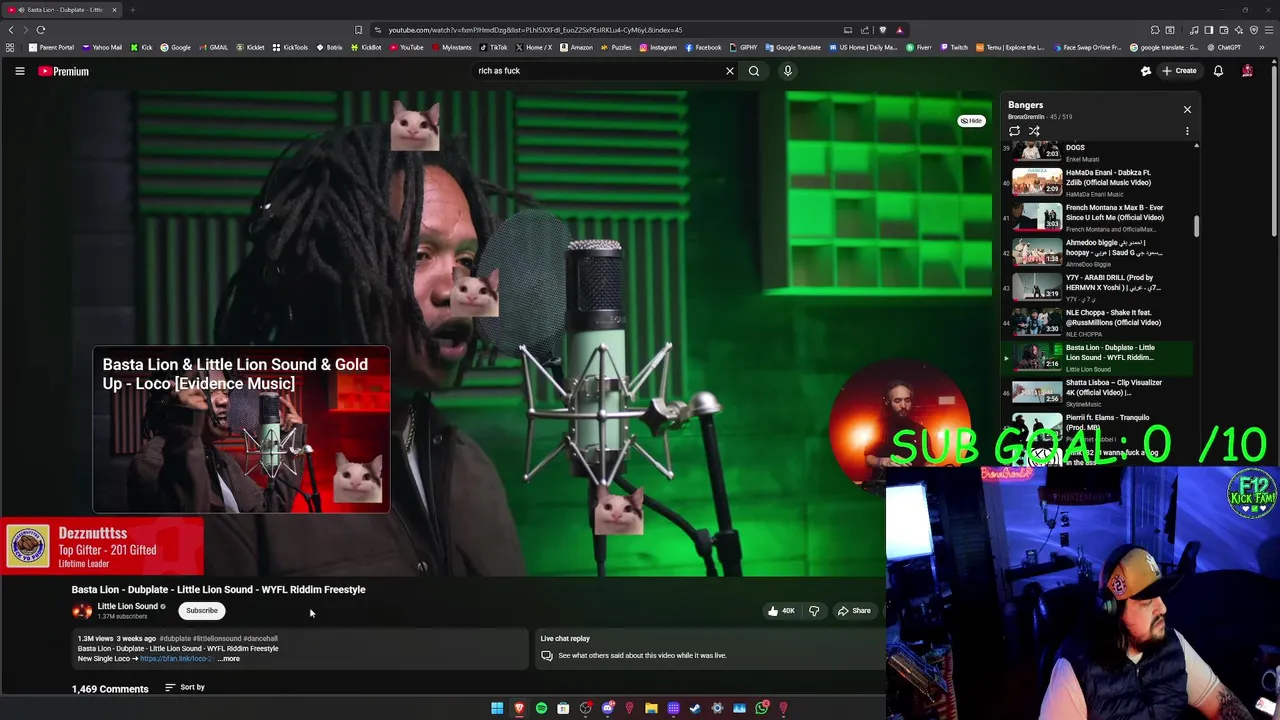Open ChatGPT bookmark
The image size is (1280, 720).
[x=1224, y=47]
